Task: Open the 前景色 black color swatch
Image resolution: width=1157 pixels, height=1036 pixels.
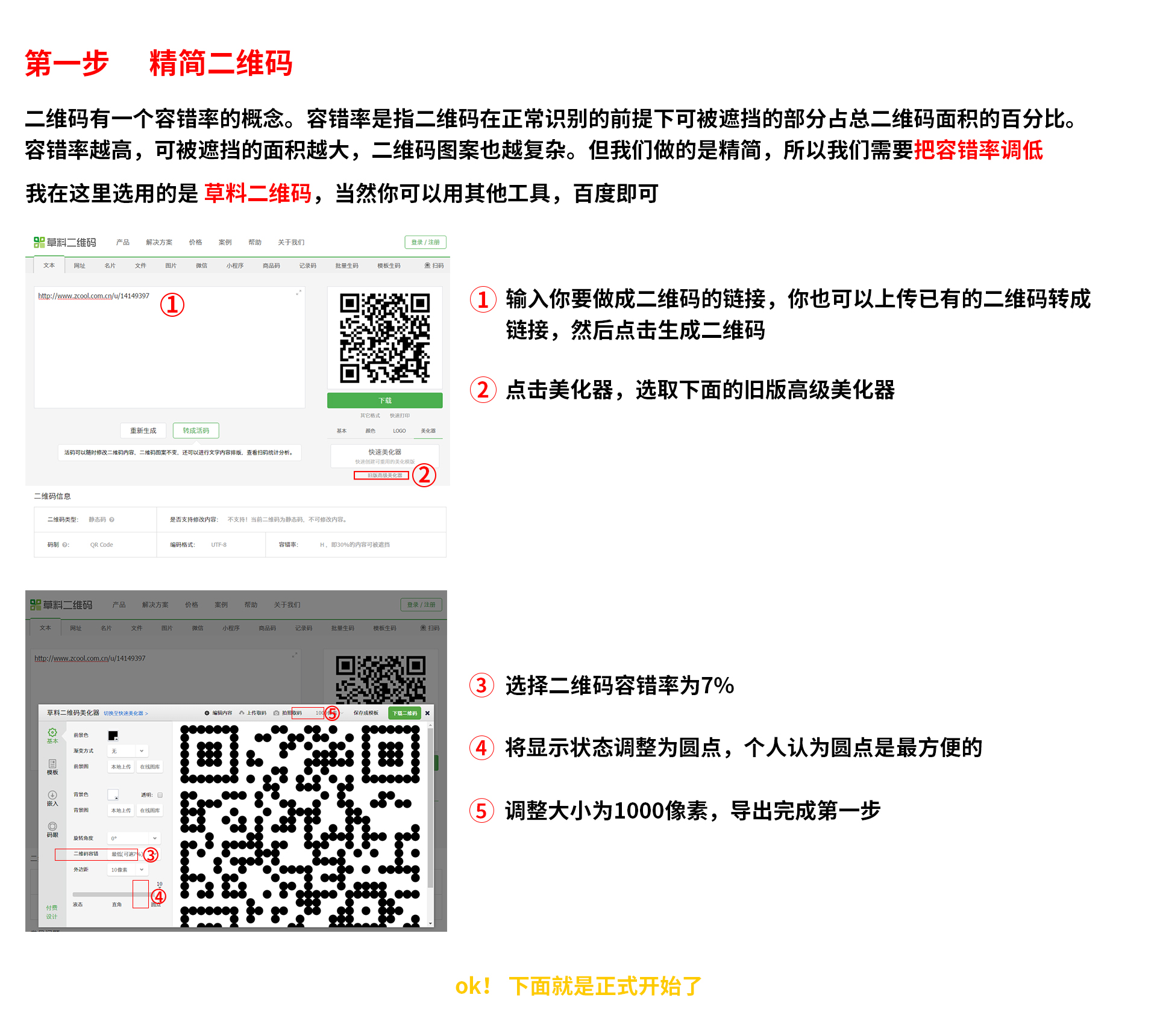Action: coord(113,735)
